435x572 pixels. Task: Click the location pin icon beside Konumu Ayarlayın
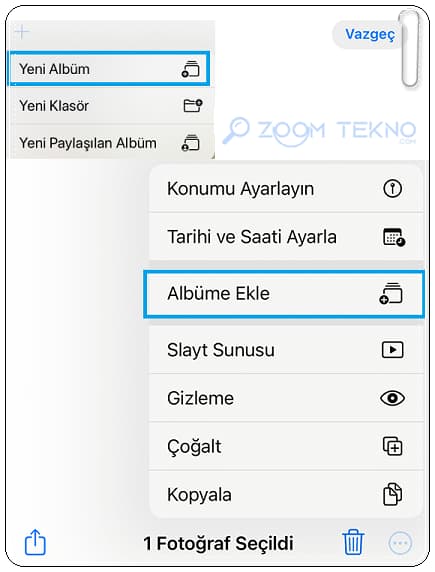[x=393, y=189]
